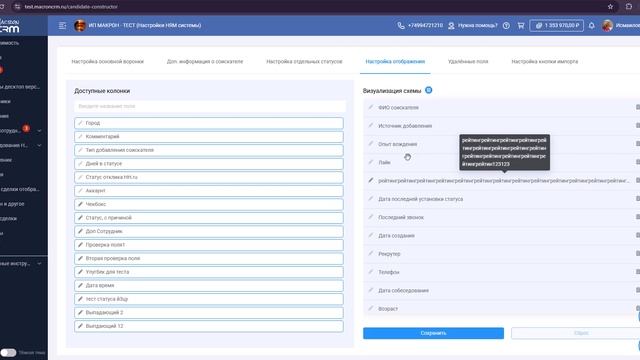Call the phone number in header
Screen dimensions: 640x360
(420, 25)
